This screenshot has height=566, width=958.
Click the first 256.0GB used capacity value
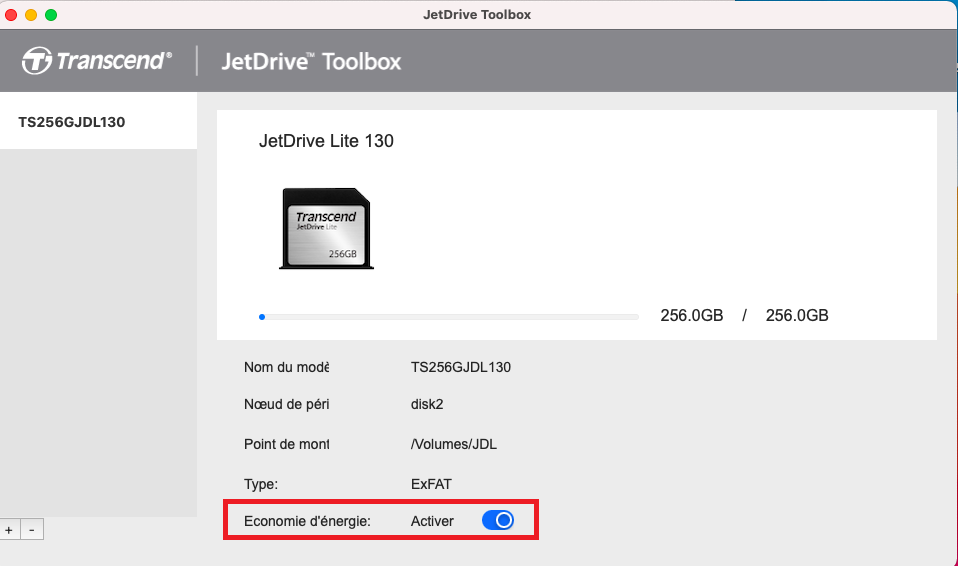point(692,315)
